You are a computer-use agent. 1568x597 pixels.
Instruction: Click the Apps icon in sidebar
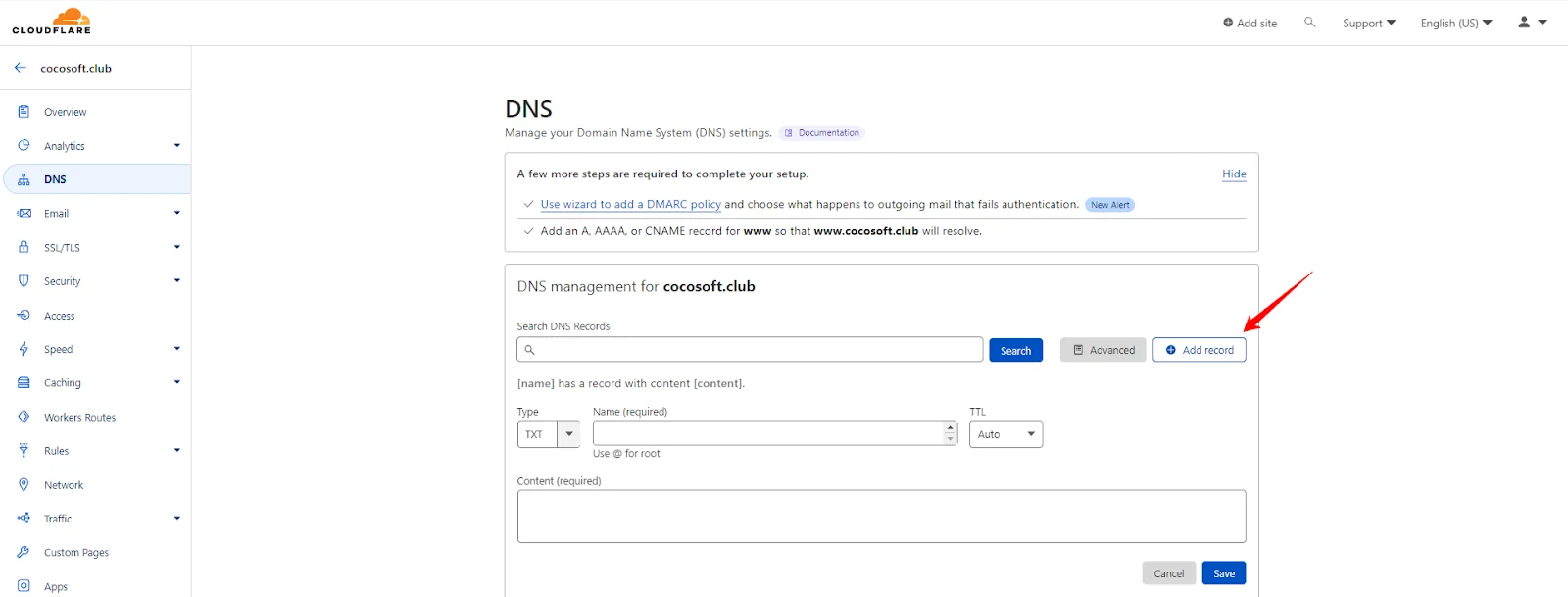24,586
